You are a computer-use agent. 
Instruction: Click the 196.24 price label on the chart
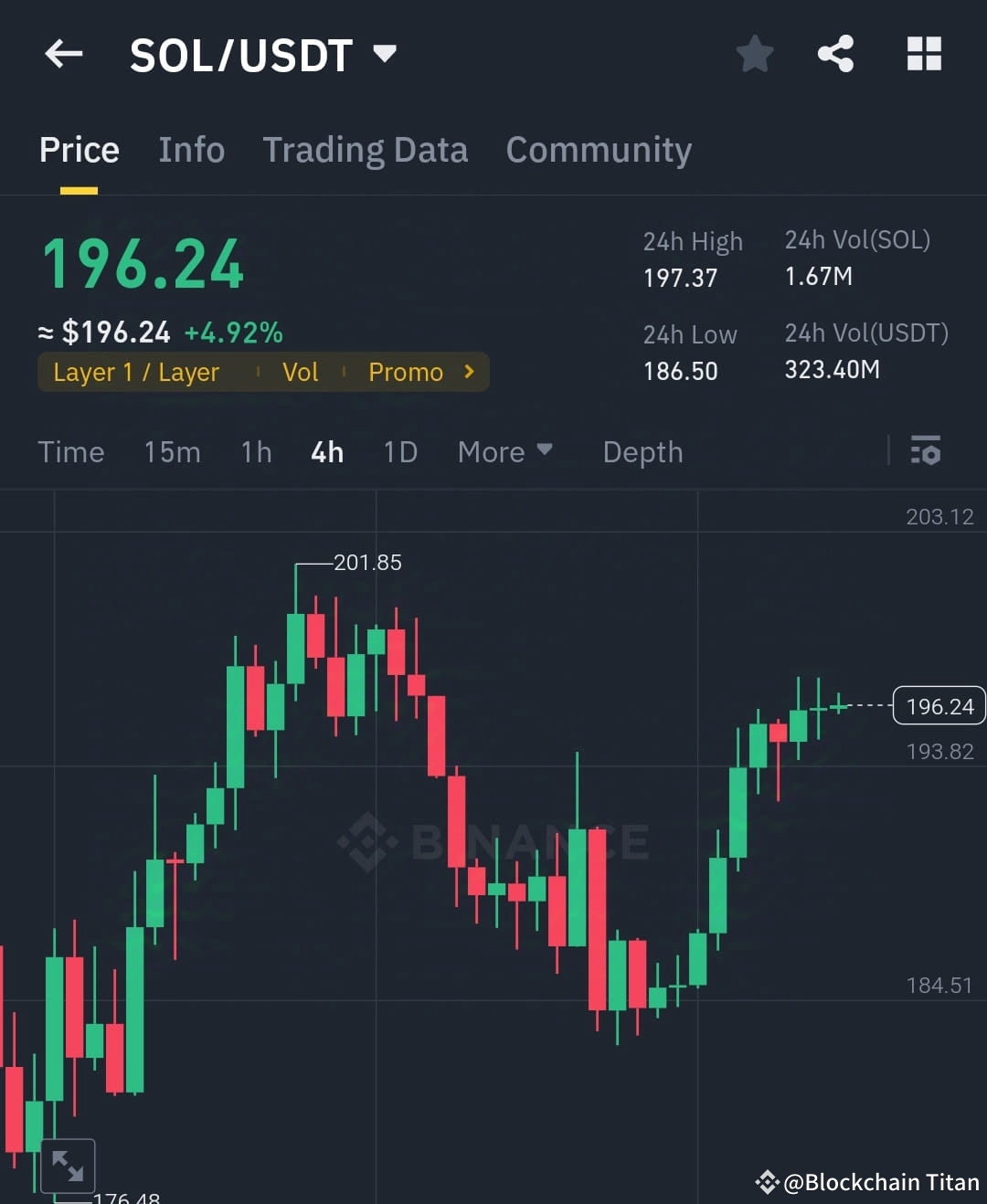[938, 705]
